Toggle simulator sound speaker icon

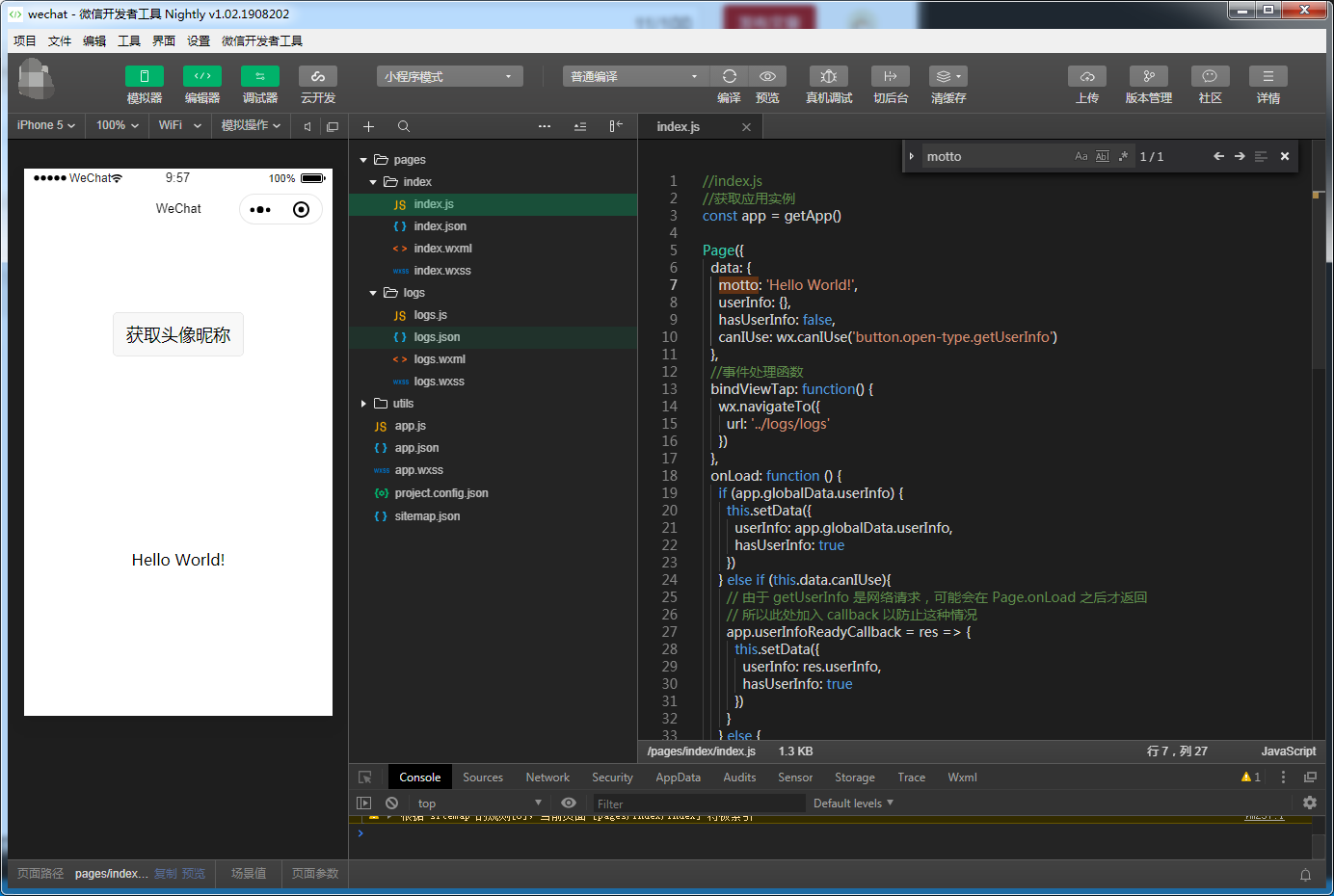pos(307,126)
